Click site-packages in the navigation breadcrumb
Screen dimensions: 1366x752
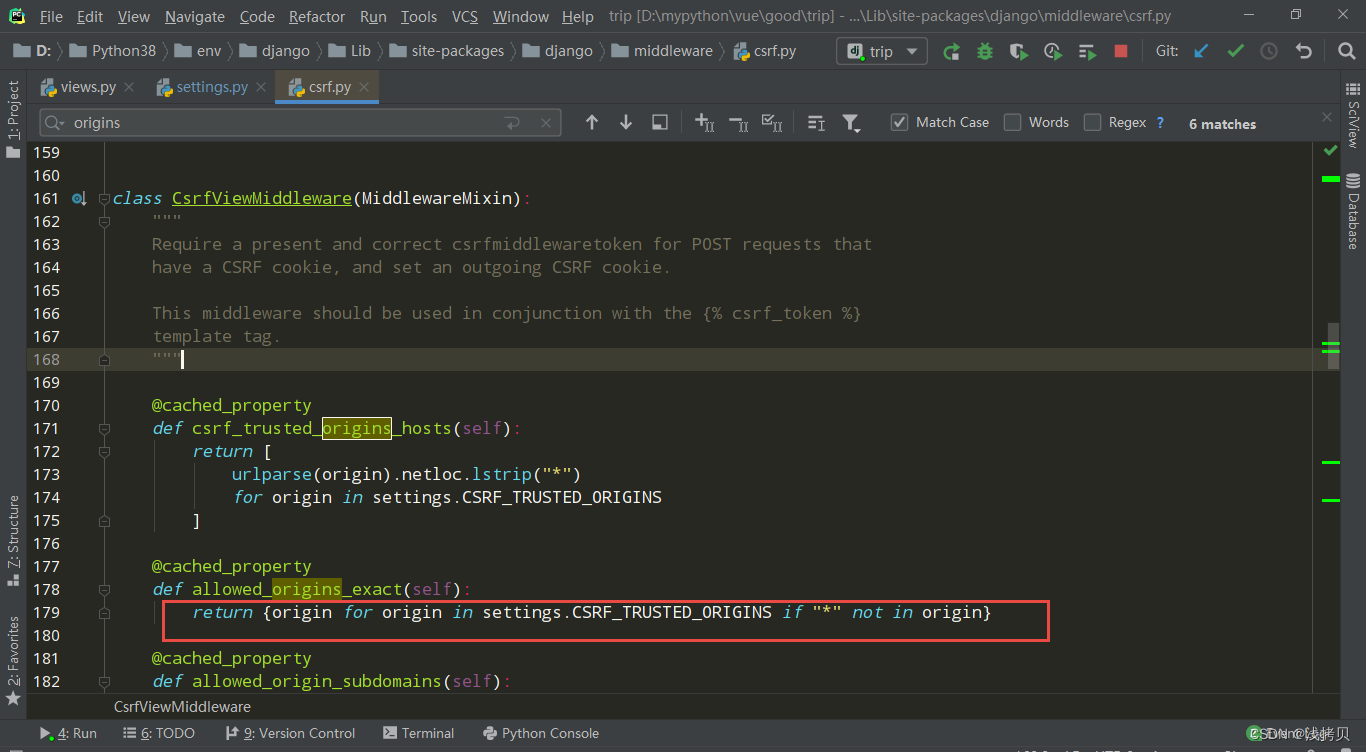point(446,51)
